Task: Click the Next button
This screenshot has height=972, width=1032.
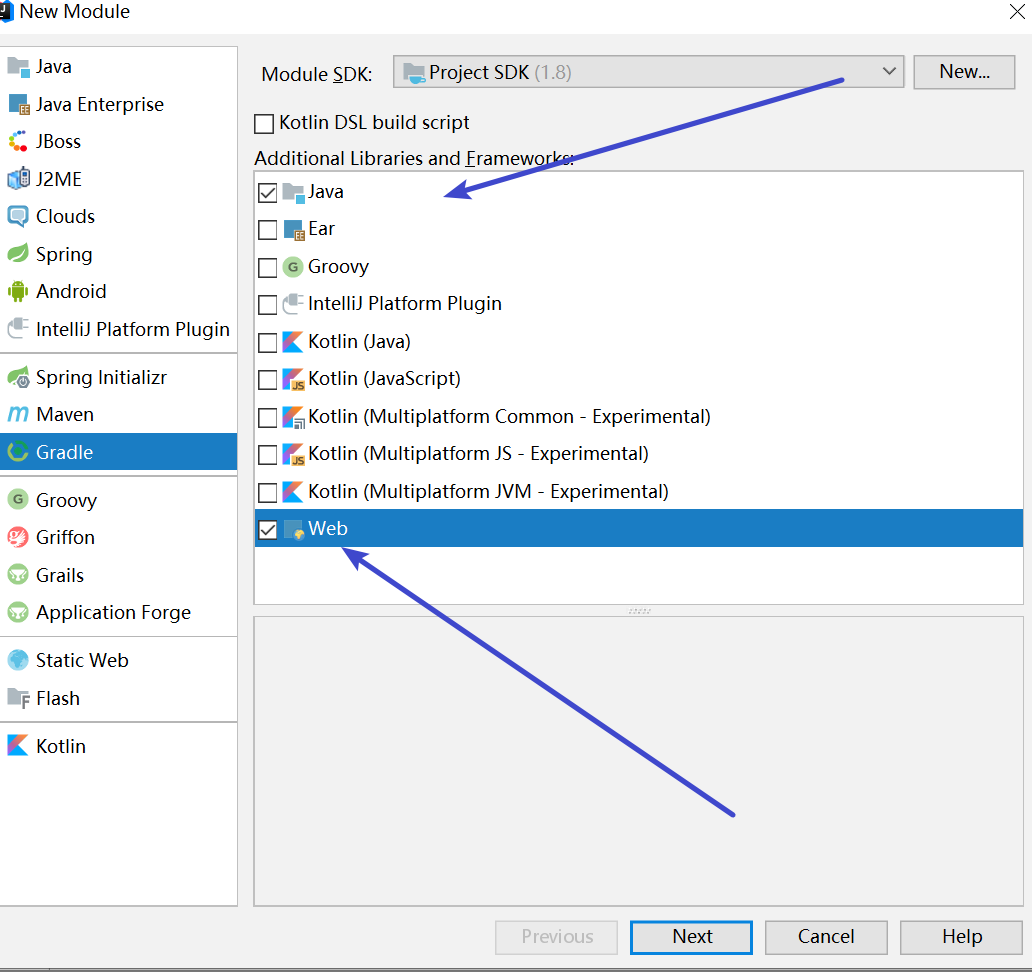Action: [x=691, y=936]
